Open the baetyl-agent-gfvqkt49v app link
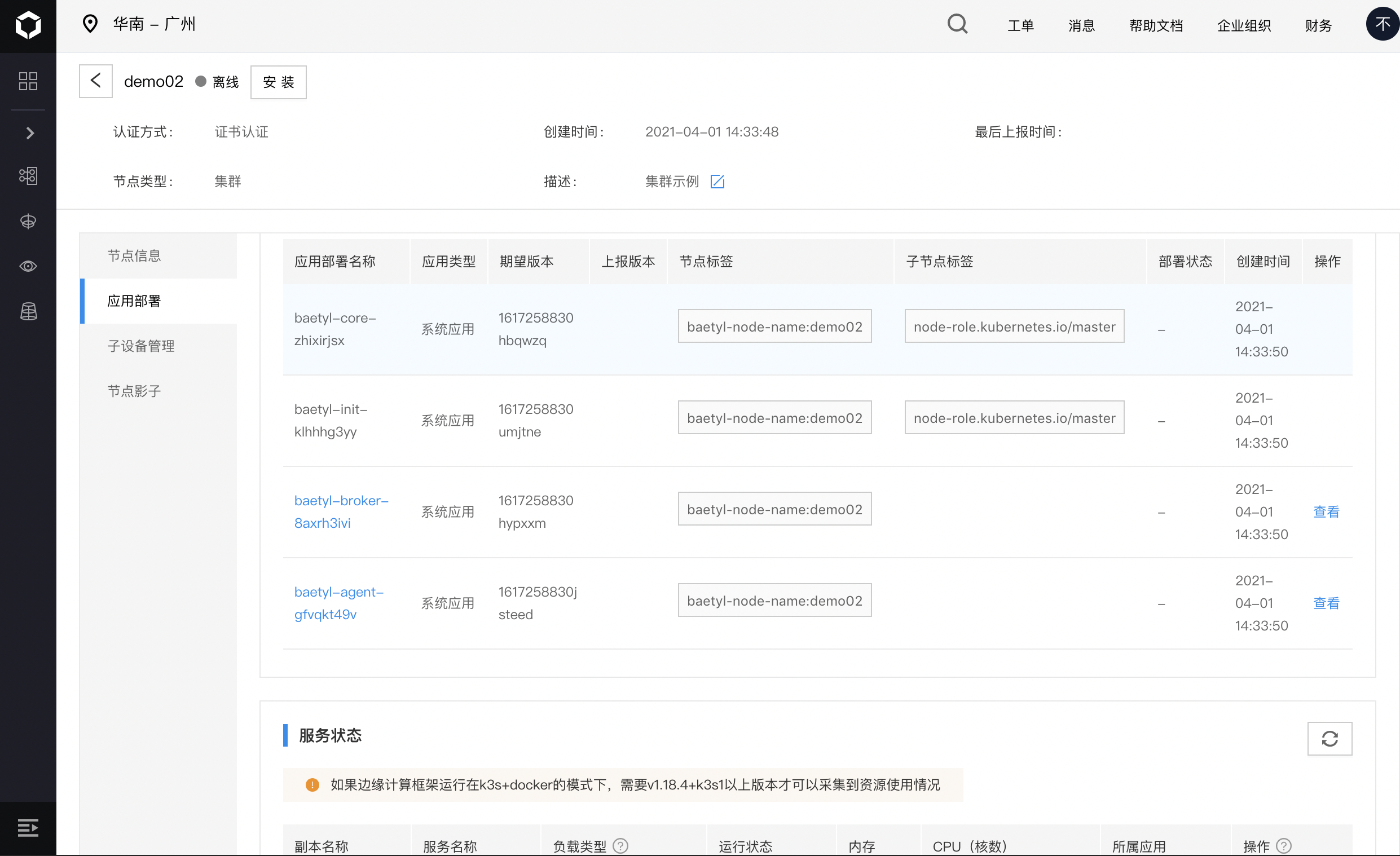 tap(338, 603)
